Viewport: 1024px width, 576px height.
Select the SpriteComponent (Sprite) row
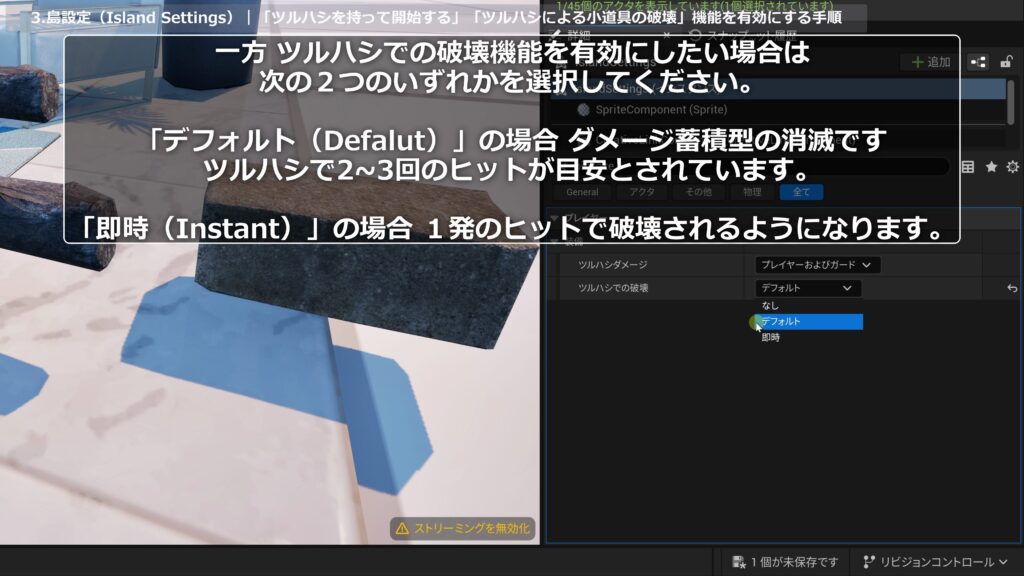click(777, 110)
